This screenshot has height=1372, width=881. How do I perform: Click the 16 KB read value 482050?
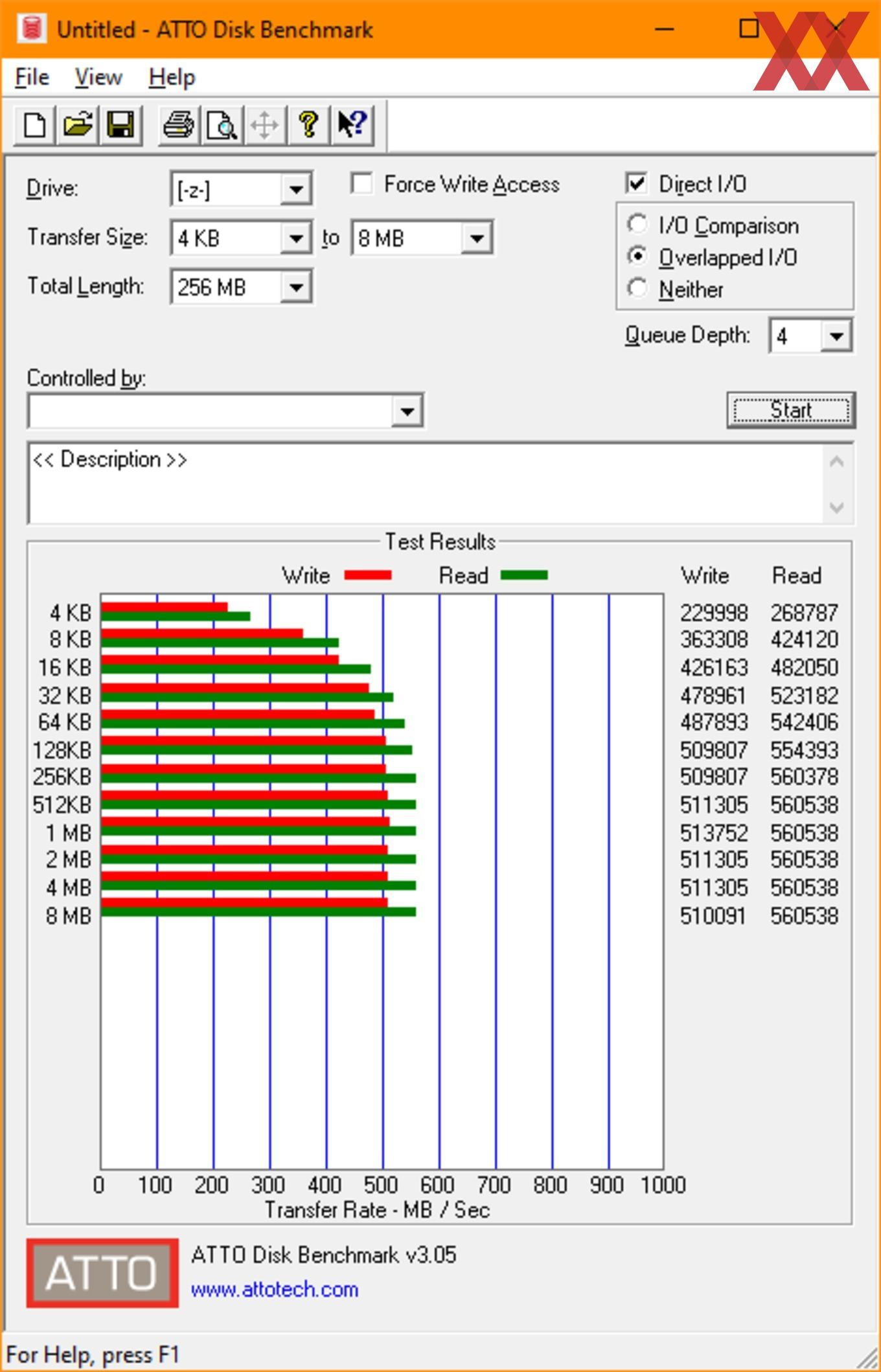coord(805,667)
